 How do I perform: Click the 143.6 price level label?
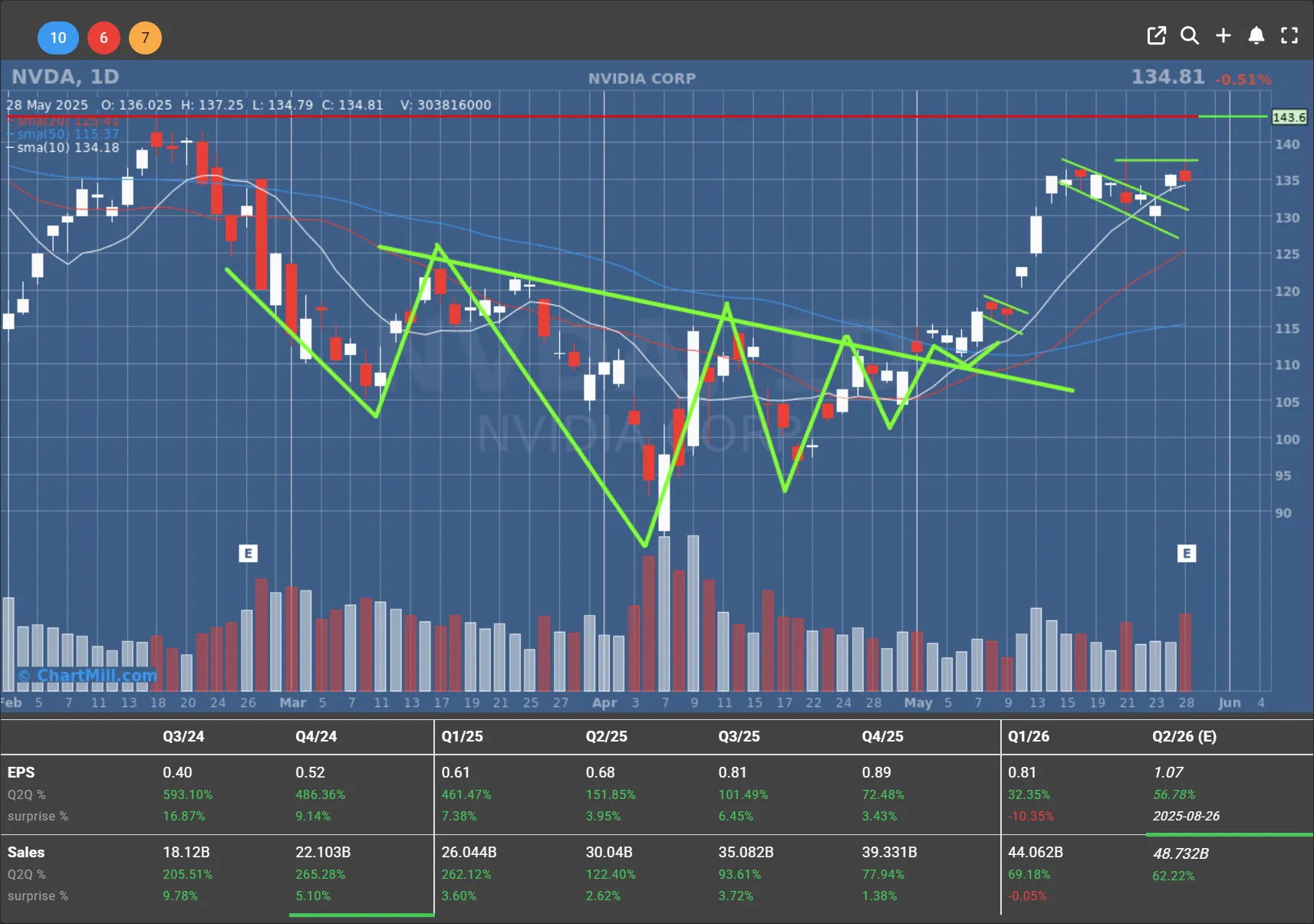[x=1289, y=117]
